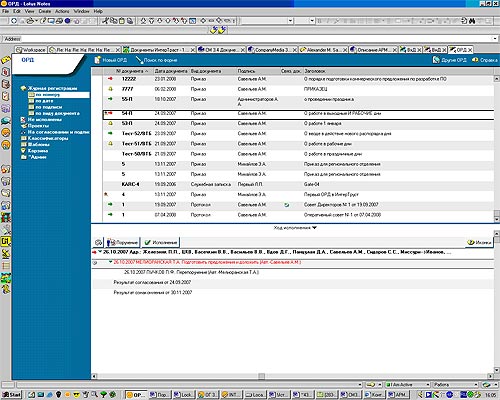Toggle the Ход исполнения panel arrow
500x400 pixels.
click(x=314, y=228)
